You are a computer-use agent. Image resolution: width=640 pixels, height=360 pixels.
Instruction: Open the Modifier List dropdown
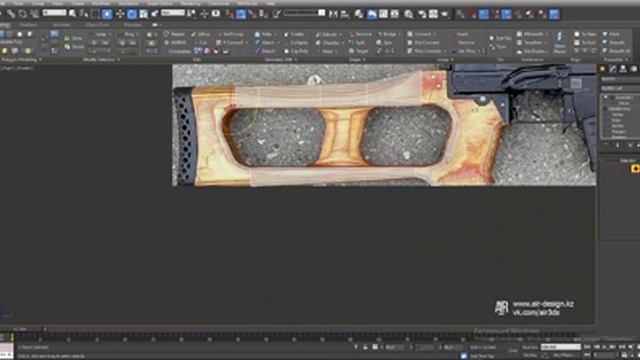click(620, 88)
